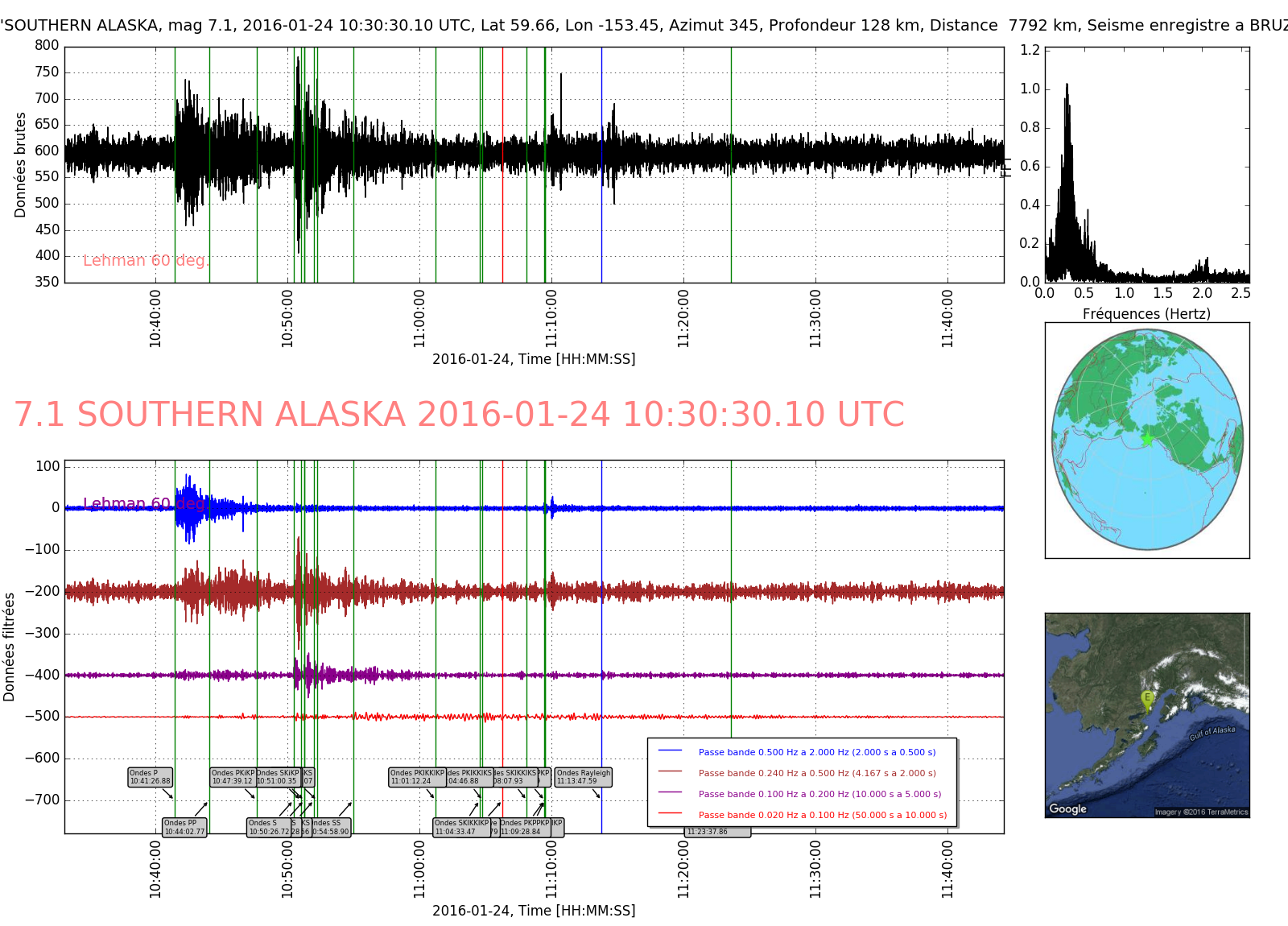The width and height of the screenshot is (1288, 926).
Task: Click the 'Ondes SS' annotation box
Action: (x=331, y=828)
